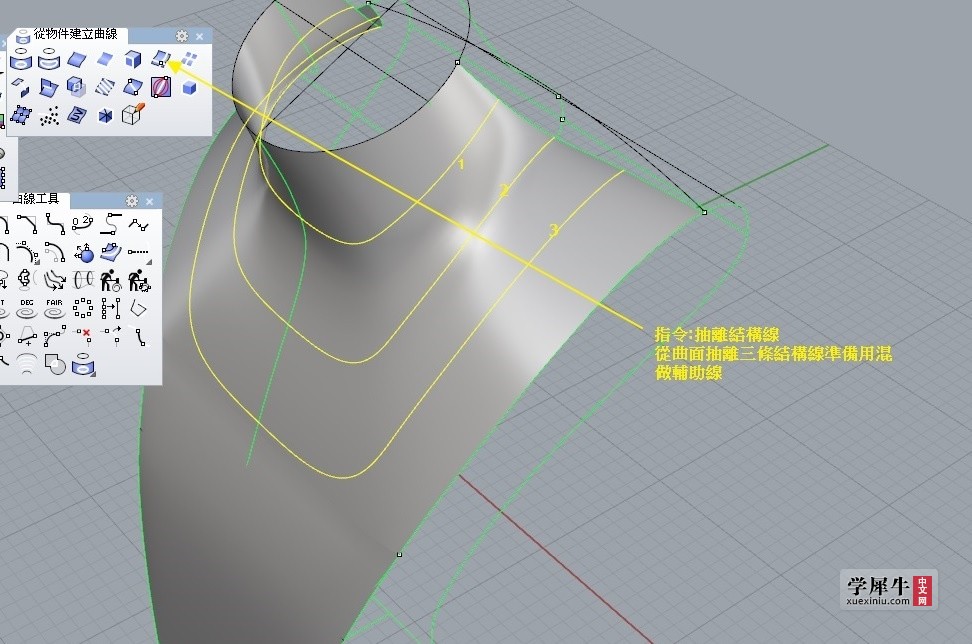
Task: Open gear options of 曲線工具 panel
Action: coord(131,201)
